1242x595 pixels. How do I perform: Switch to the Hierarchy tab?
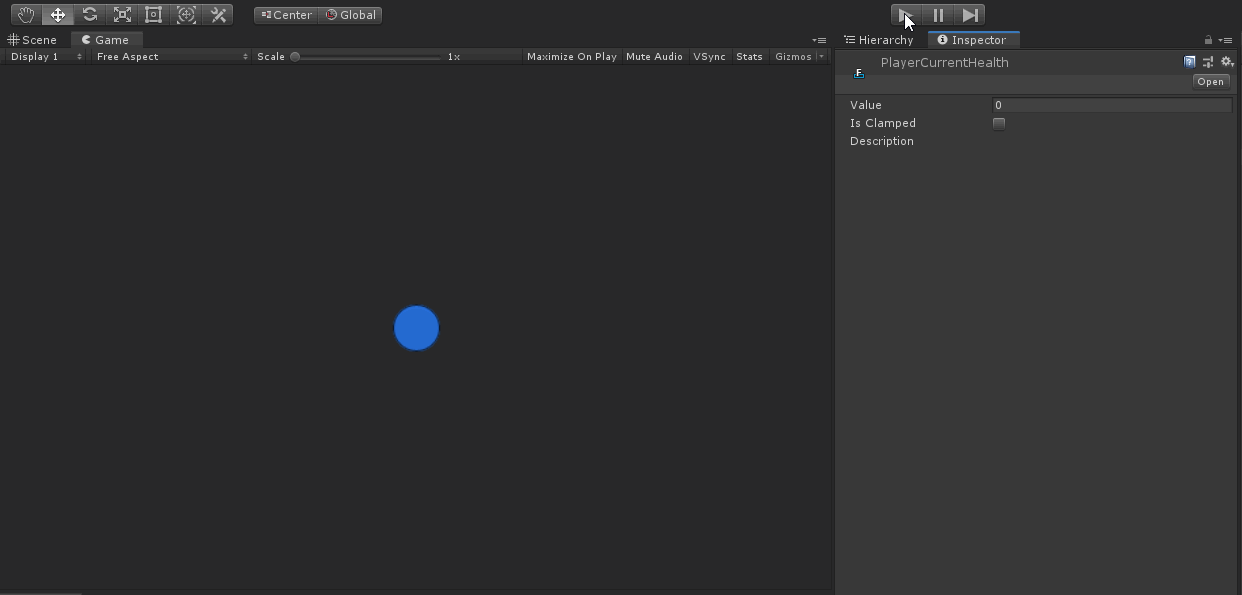point(879,40)
